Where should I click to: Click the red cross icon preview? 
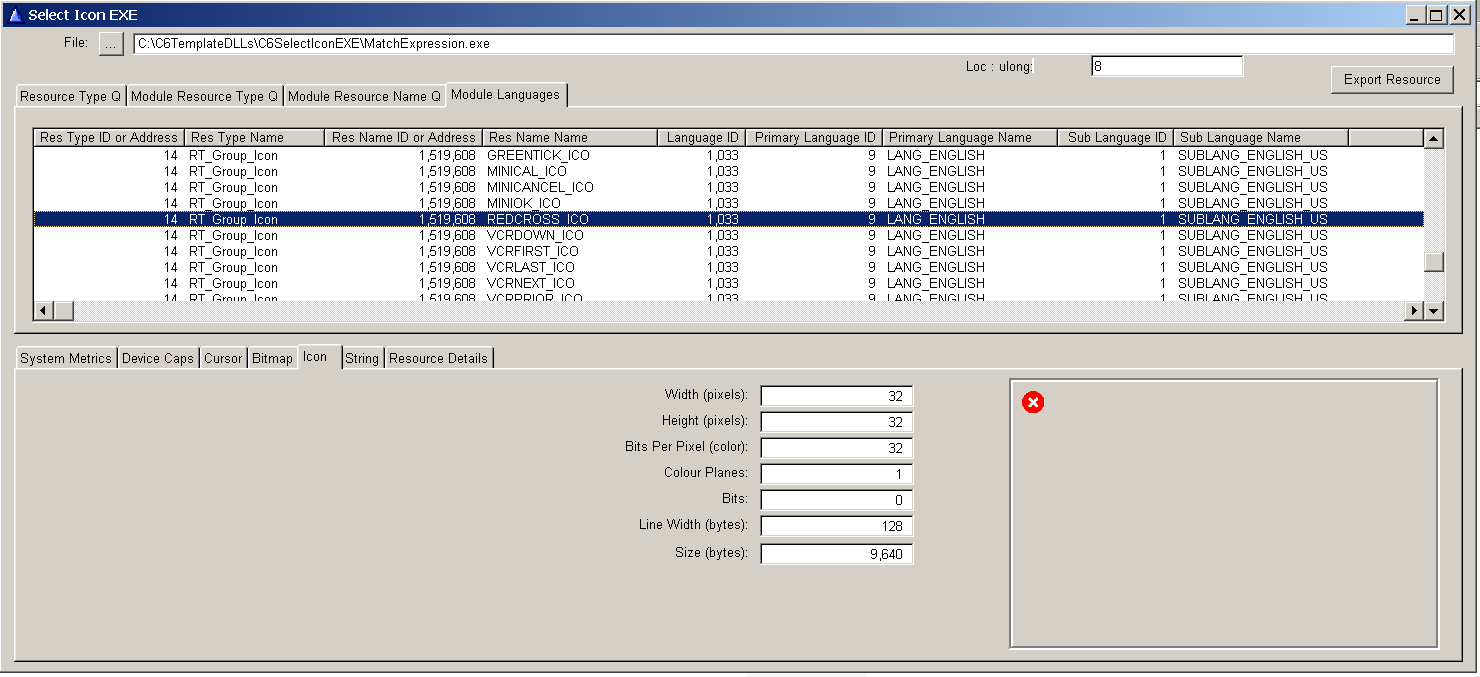pos(1033,402)
